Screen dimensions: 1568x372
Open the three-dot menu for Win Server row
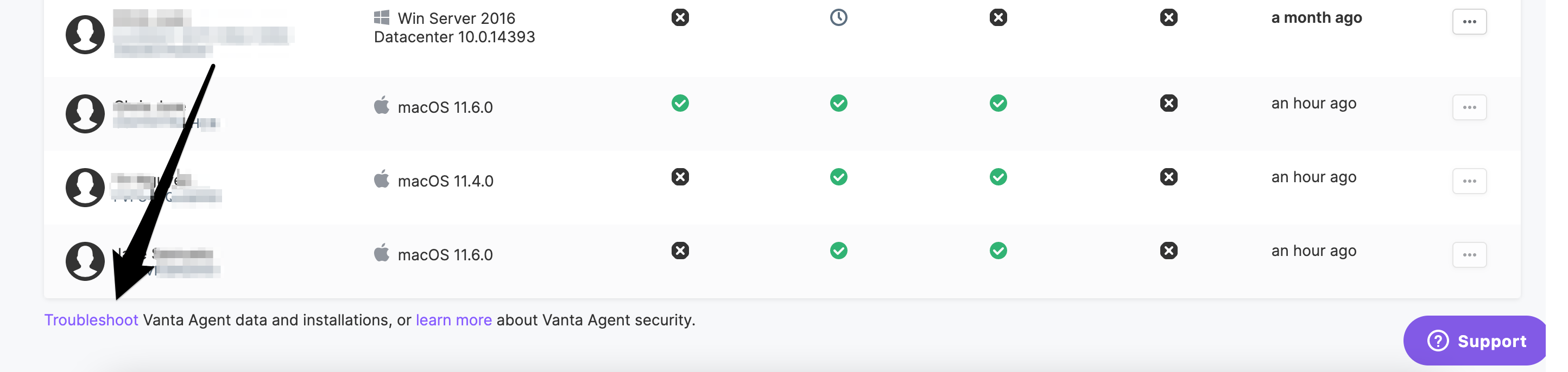pyautogui.click(x=1469, y=22)
